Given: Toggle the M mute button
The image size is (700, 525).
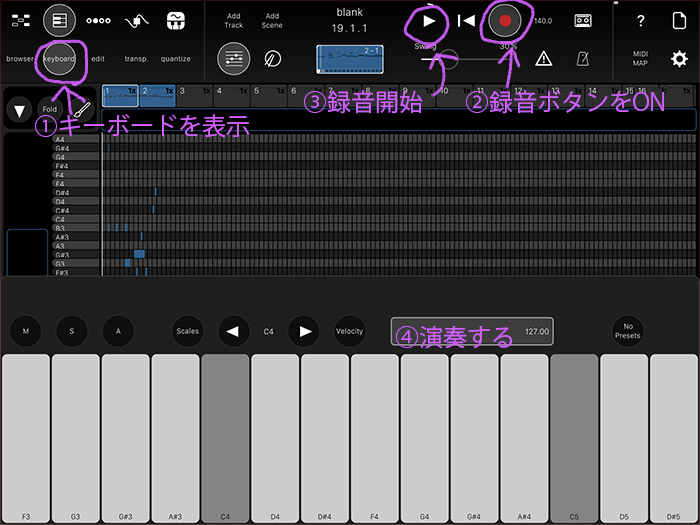Looking at the screenshot, I should coord(25,331).
